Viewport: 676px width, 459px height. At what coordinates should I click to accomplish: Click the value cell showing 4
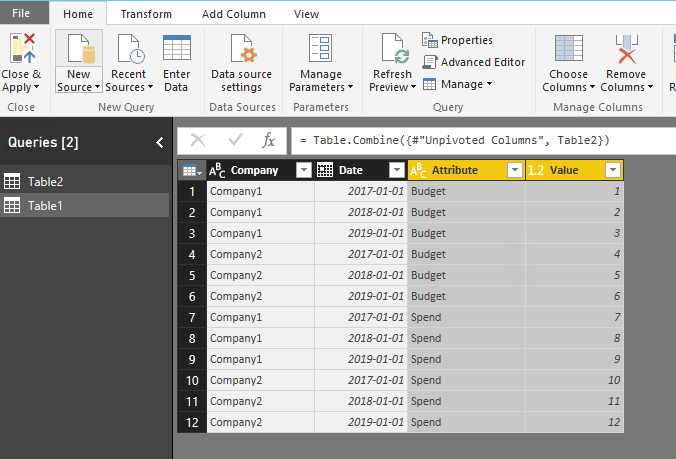[x=574, y=254]
